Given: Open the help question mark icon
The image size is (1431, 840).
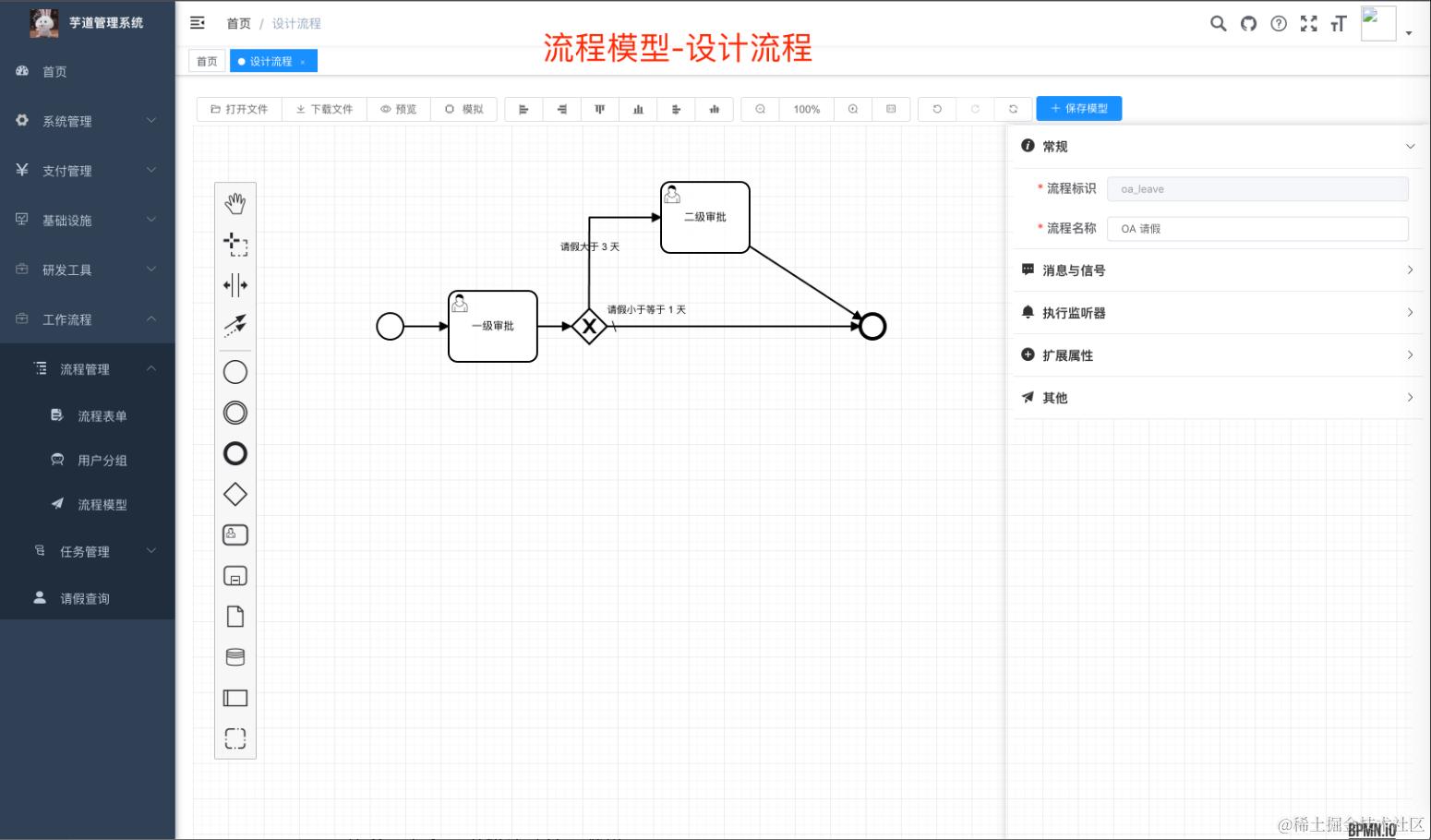Looking at the screenshot, I should click(1279, 24).
